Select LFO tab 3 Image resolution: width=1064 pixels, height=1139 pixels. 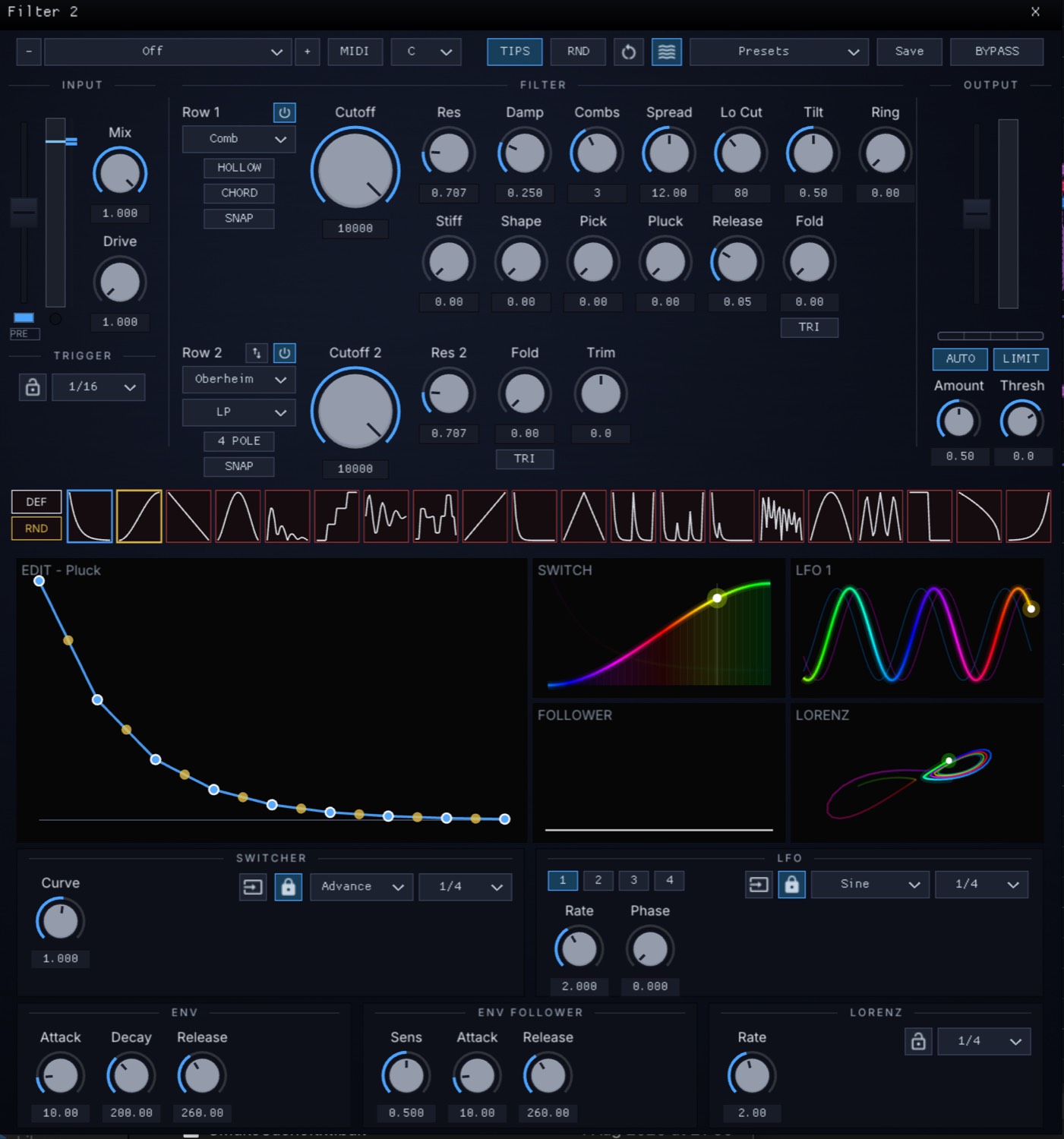[x=634, y=880]
